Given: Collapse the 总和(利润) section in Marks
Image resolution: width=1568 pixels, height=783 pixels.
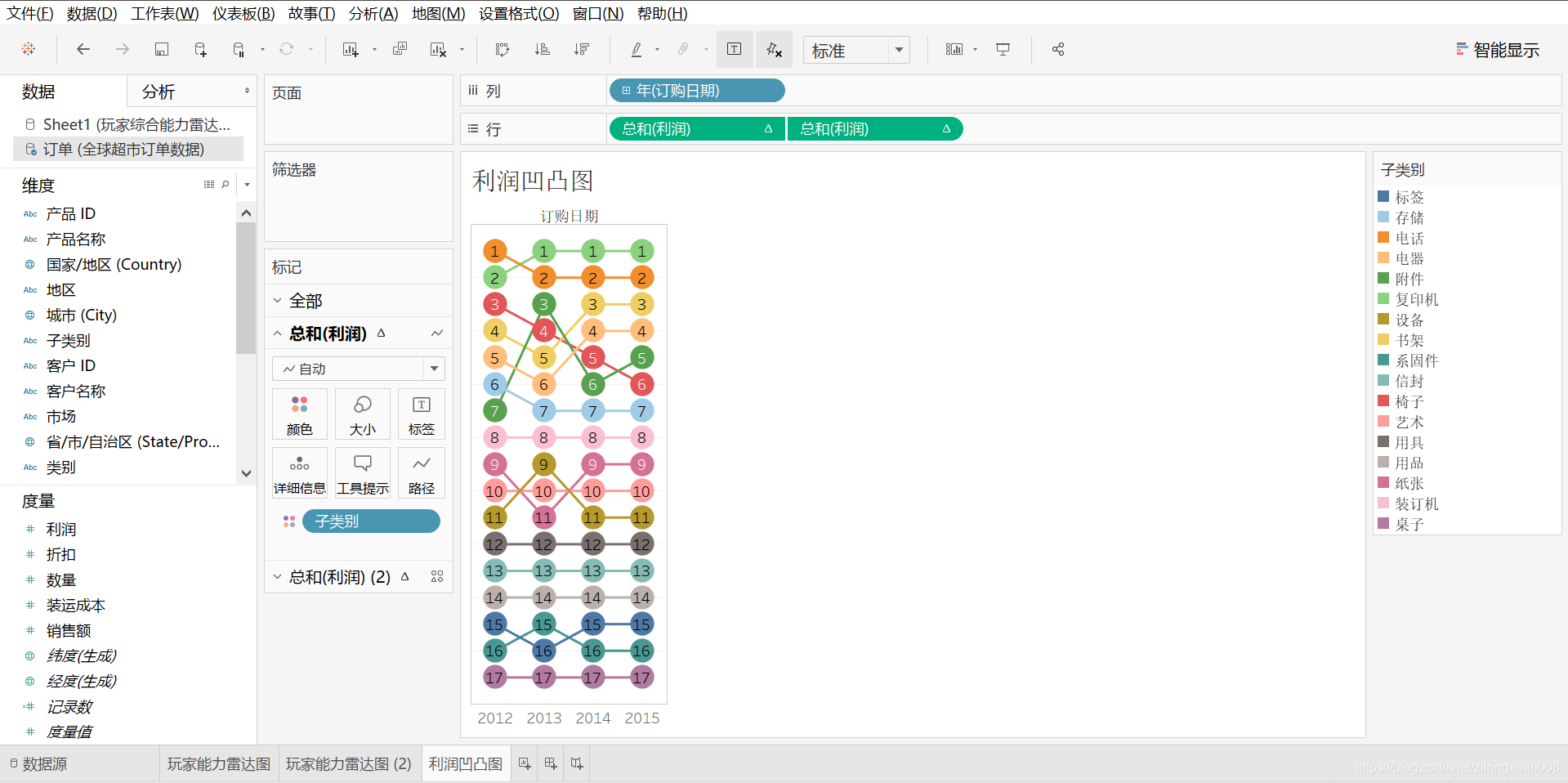Looking at the screenshot, I should point(278,333).
